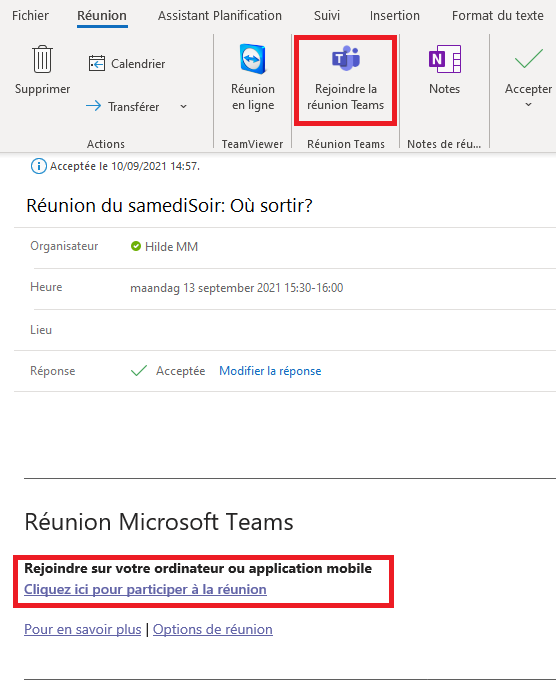The height and width of the screenshot is (680, 556).
Task: Open Calendrier from the Actions group
Action: (x=127, y=64)
